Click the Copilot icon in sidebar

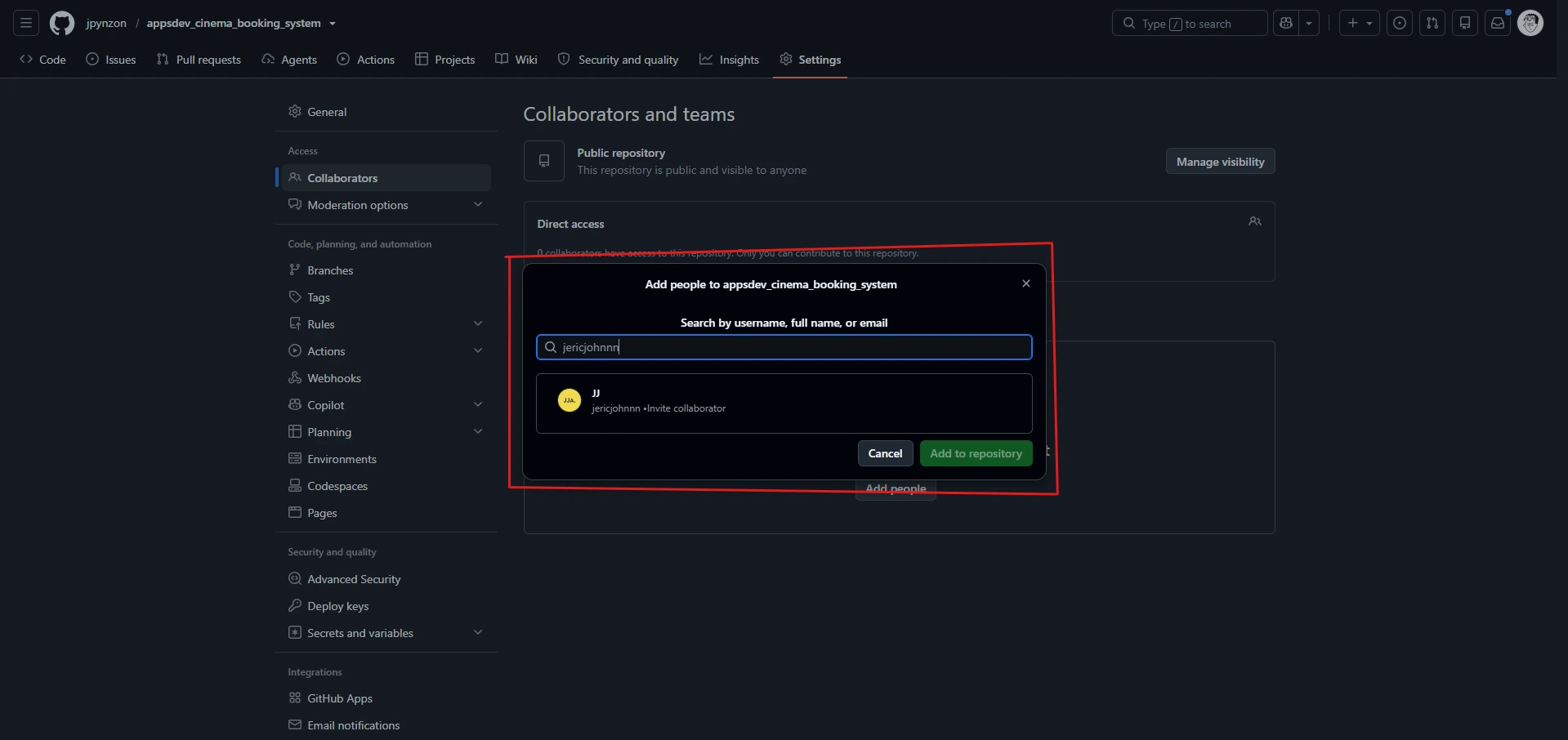click(x=295, y=405)
